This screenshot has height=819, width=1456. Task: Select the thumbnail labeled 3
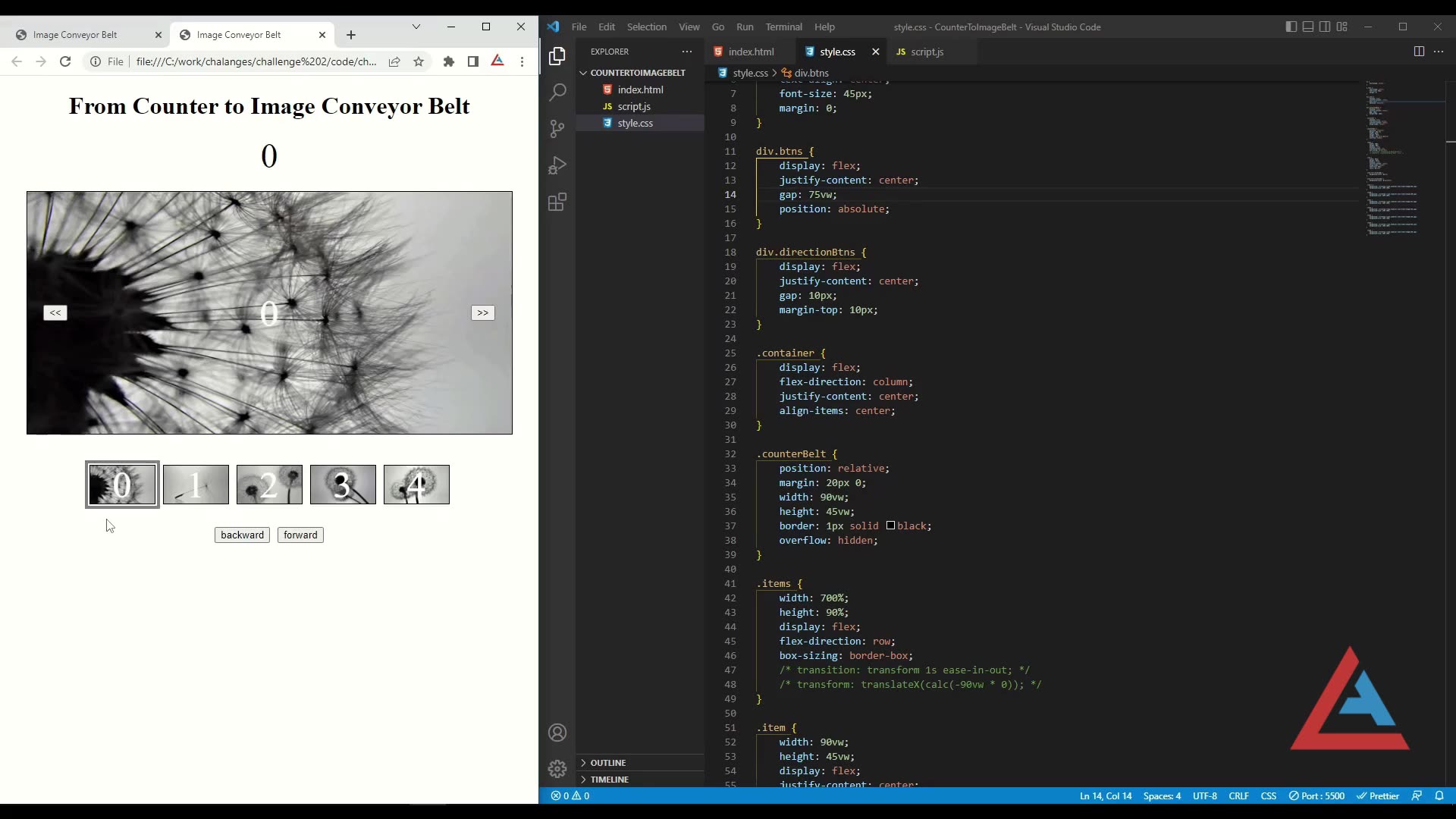(343, 484)
